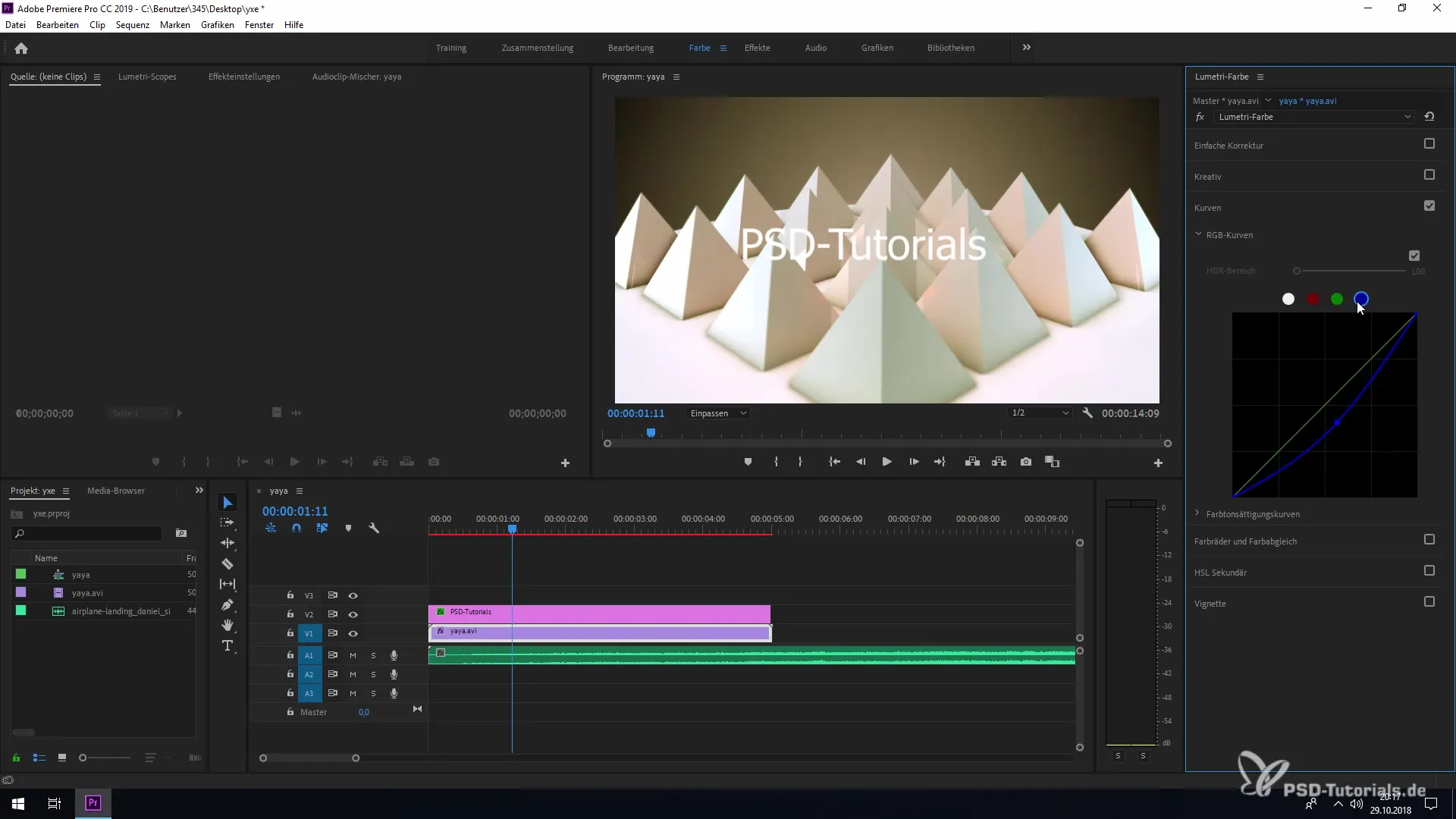
Task: Open Program monitor button editor plus
Action: (x=1158, y=463)
